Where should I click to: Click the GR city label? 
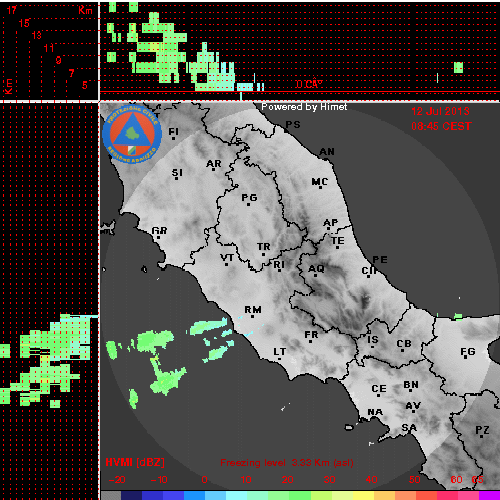(x=159, y=231)
